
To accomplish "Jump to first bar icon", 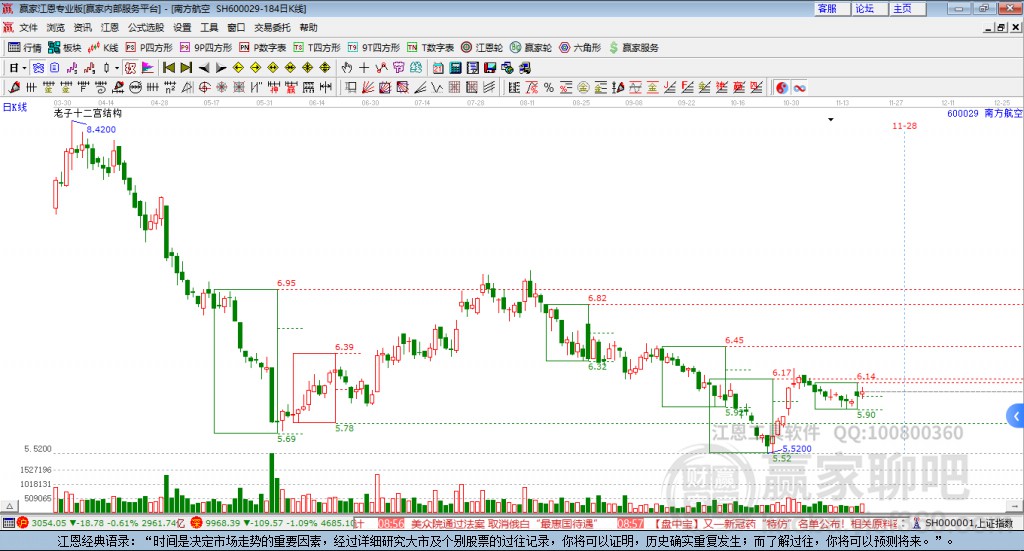I will (169, 68).
